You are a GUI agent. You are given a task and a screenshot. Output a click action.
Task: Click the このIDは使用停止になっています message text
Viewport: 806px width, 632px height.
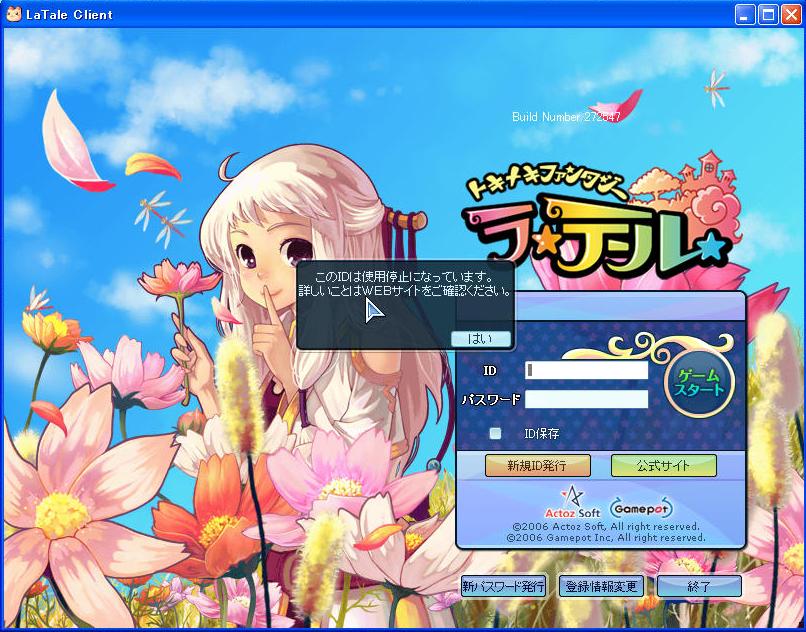click(x=404, y=278)
